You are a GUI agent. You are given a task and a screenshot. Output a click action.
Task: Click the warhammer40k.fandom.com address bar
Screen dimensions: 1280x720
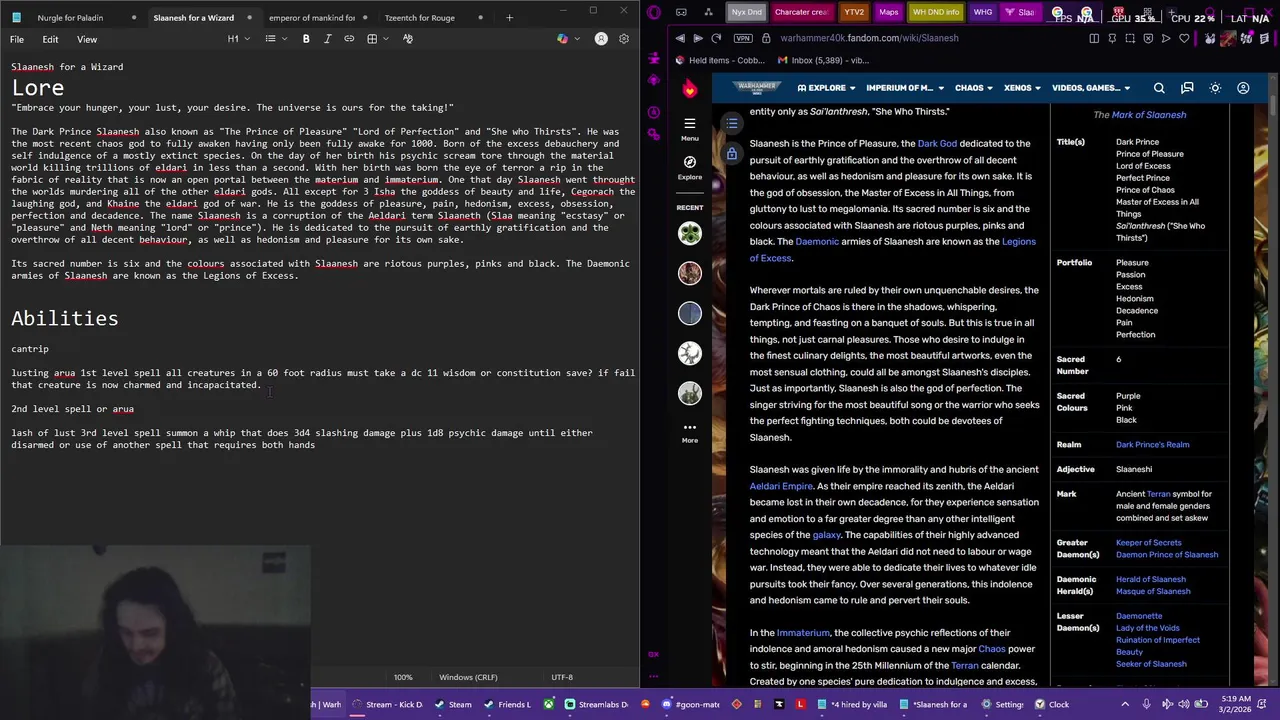869,38
